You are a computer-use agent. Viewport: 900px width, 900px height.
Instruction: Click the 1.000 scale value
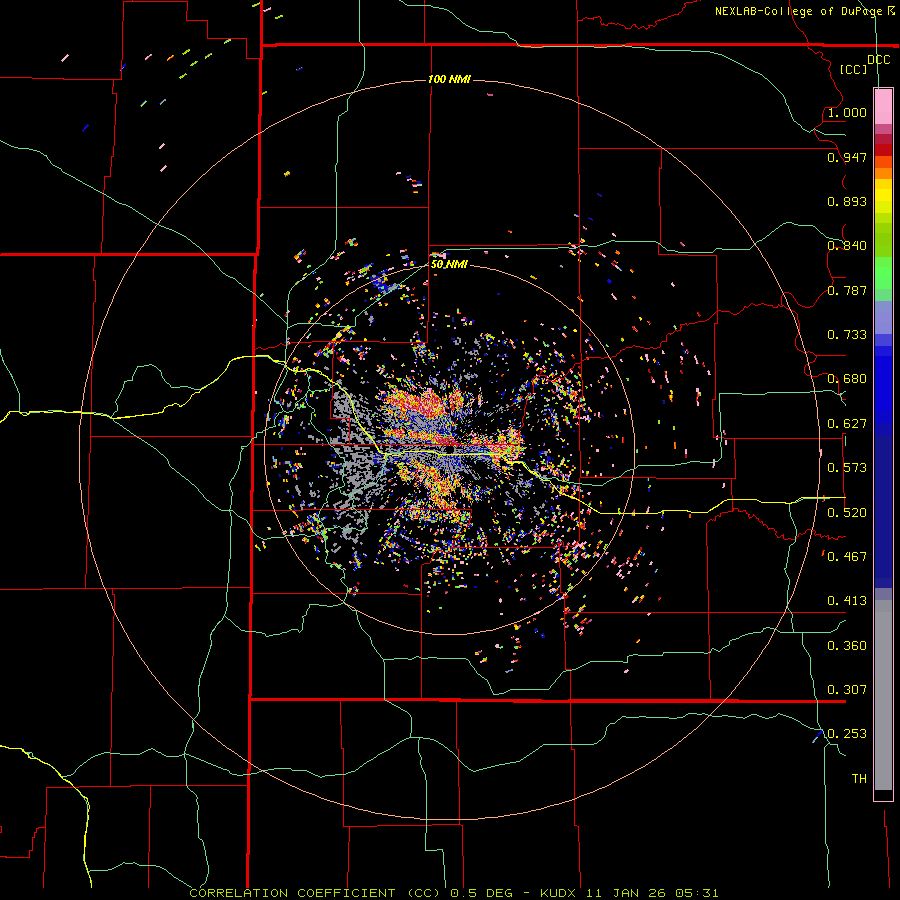(x=847, y=112)
